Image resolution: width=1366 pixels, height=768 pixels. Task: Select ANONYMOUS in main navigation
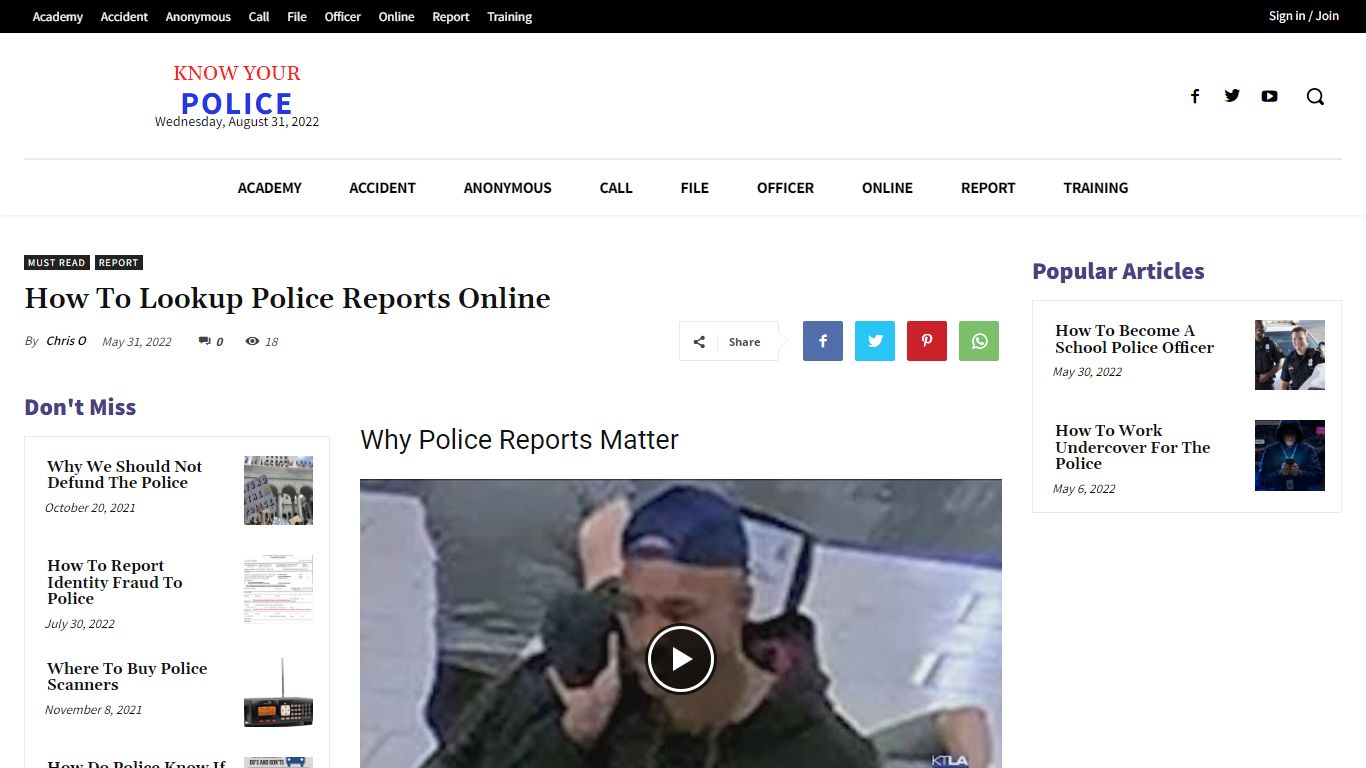508,188
